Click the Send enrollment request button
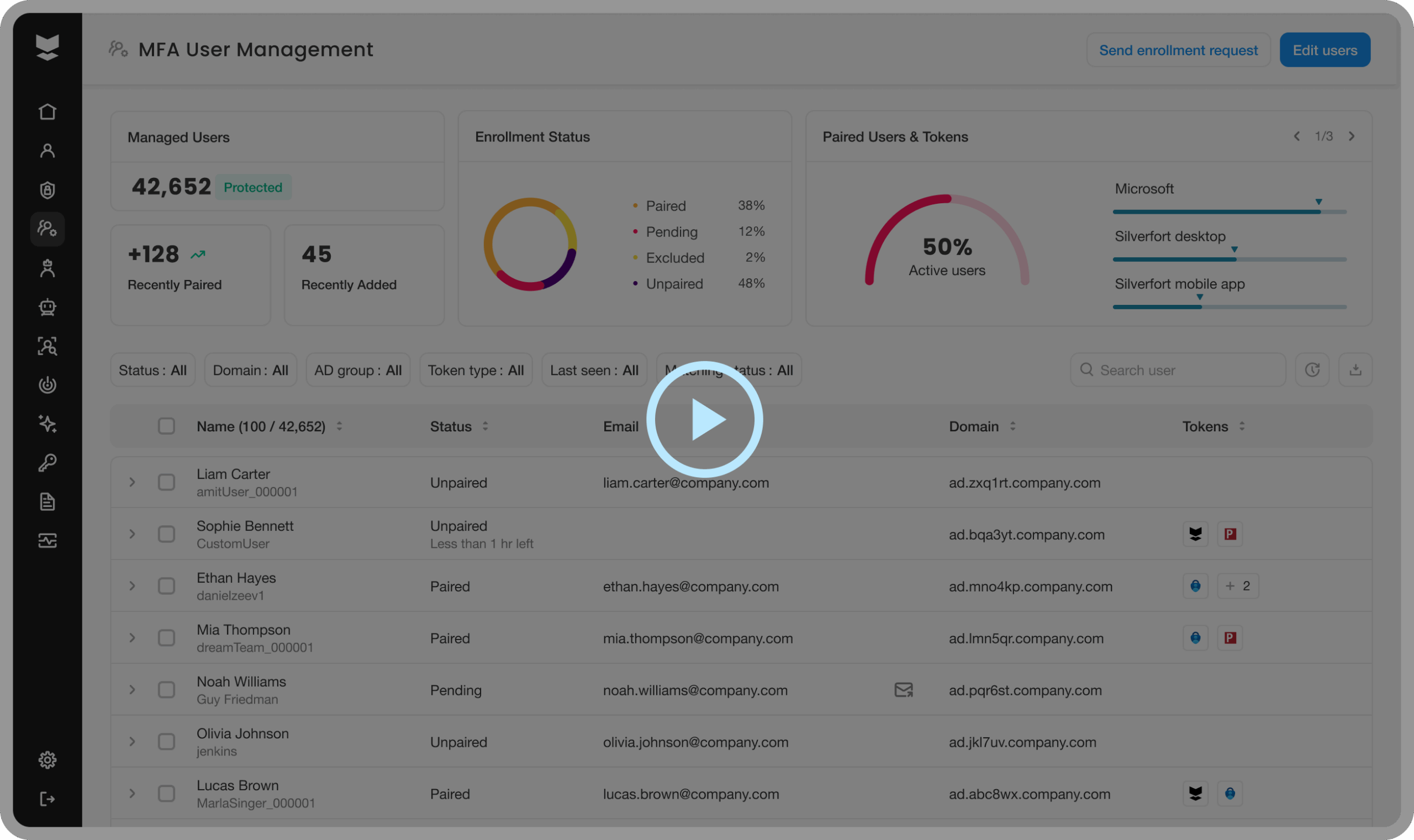This screenshot has width=1414, height=840. [1178, 50]
